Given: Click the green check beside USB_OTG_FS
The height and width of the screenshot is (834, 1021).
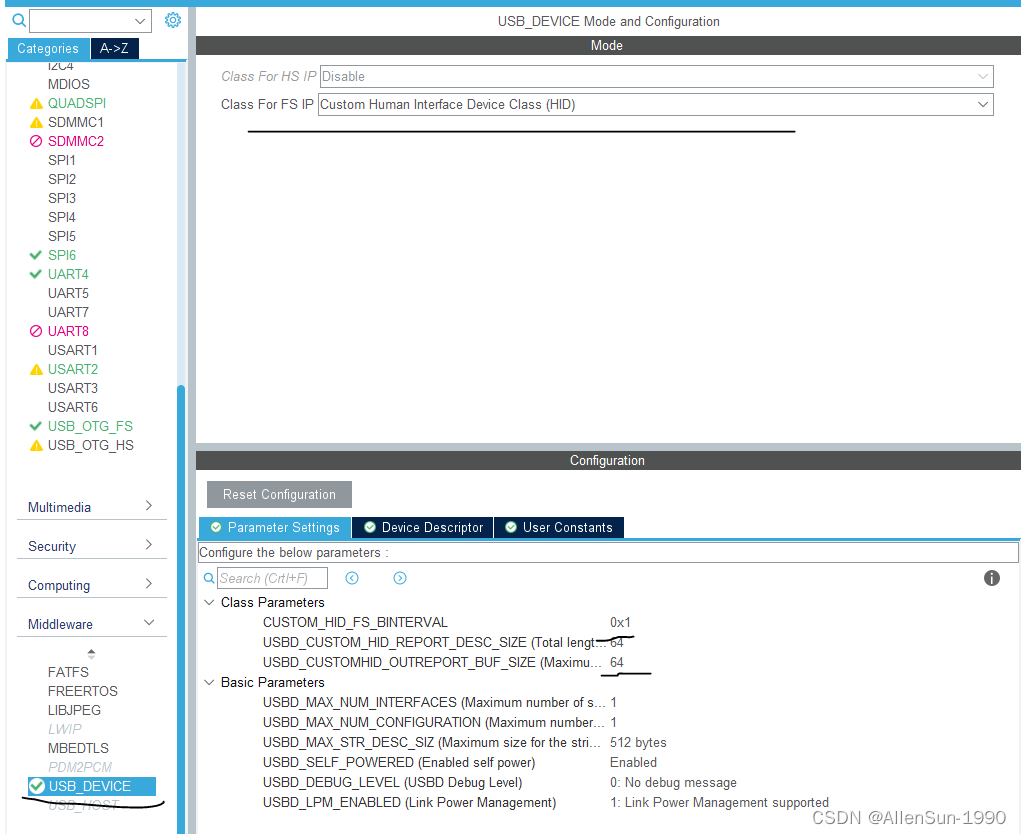Looking at the screenshot, I should click(x=36, y=426).
